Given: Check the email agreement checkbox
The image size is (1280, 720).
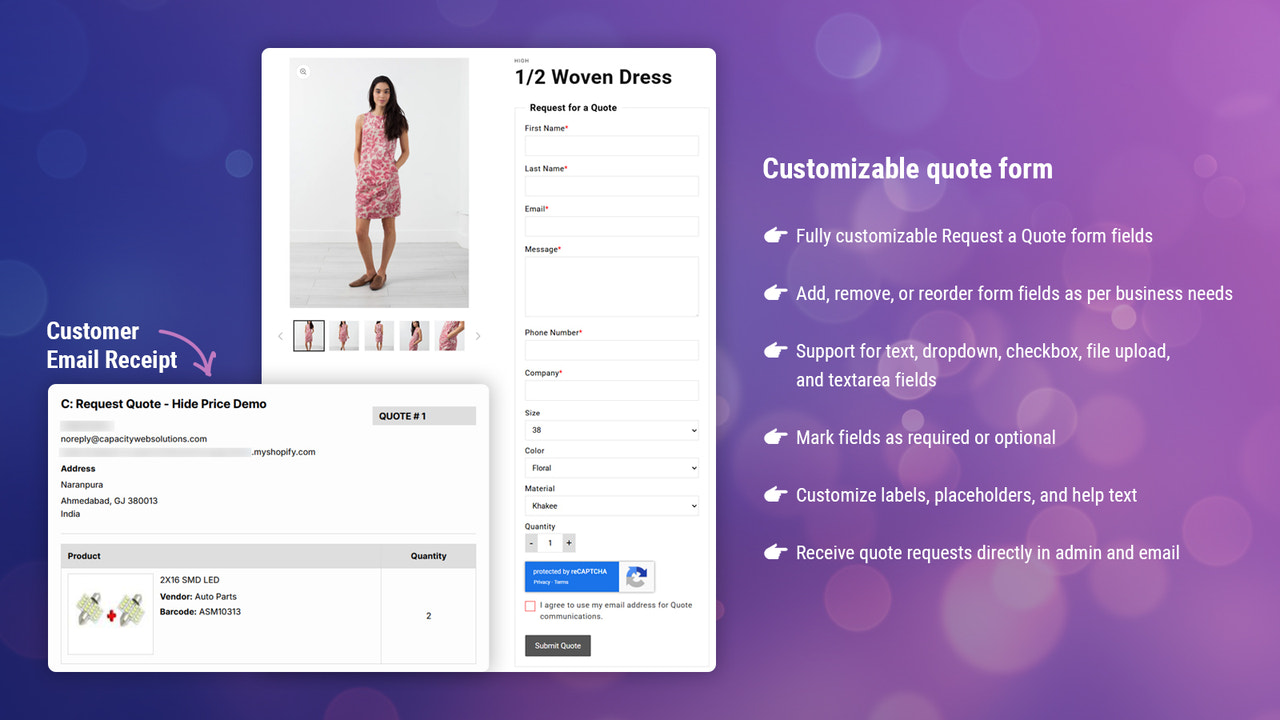Looking at the screenshot, I should pos(530,606).
